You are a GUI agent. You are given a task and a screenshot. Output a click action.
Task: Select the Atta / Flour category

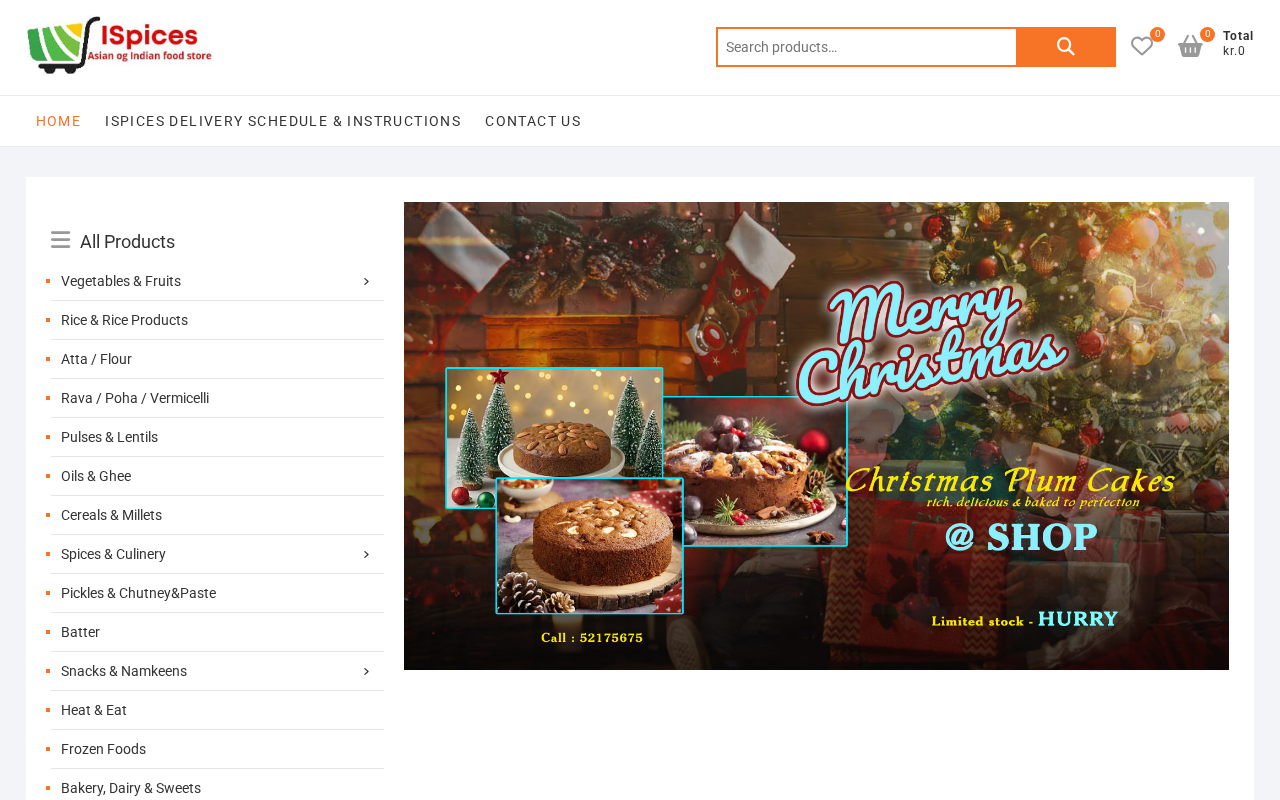click(96, 359)
